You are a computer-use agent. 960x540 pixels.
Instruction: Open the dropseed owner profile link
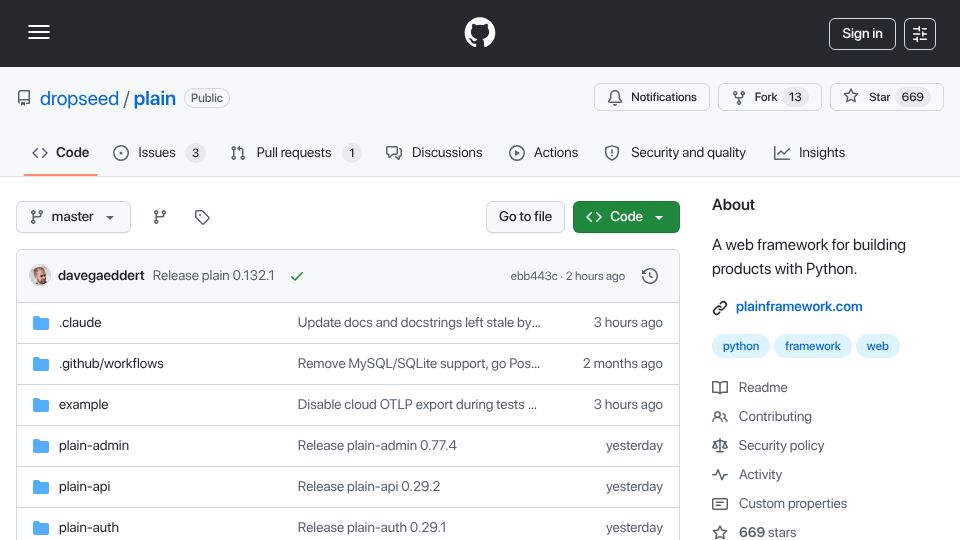pos(79,98)
